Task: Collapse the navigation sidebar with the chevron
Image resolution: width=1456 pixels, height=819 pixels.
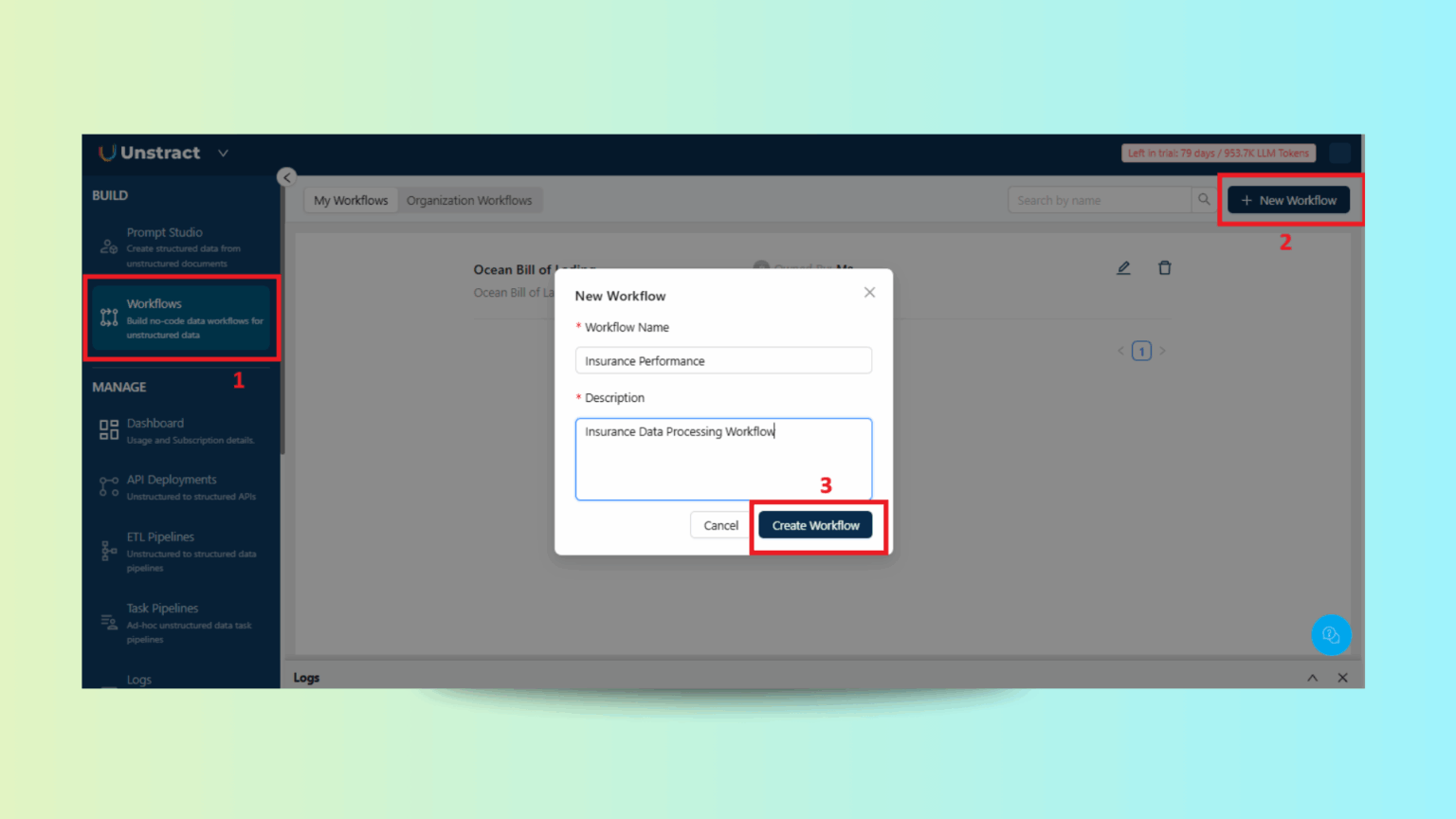Action: coord(286,176)
